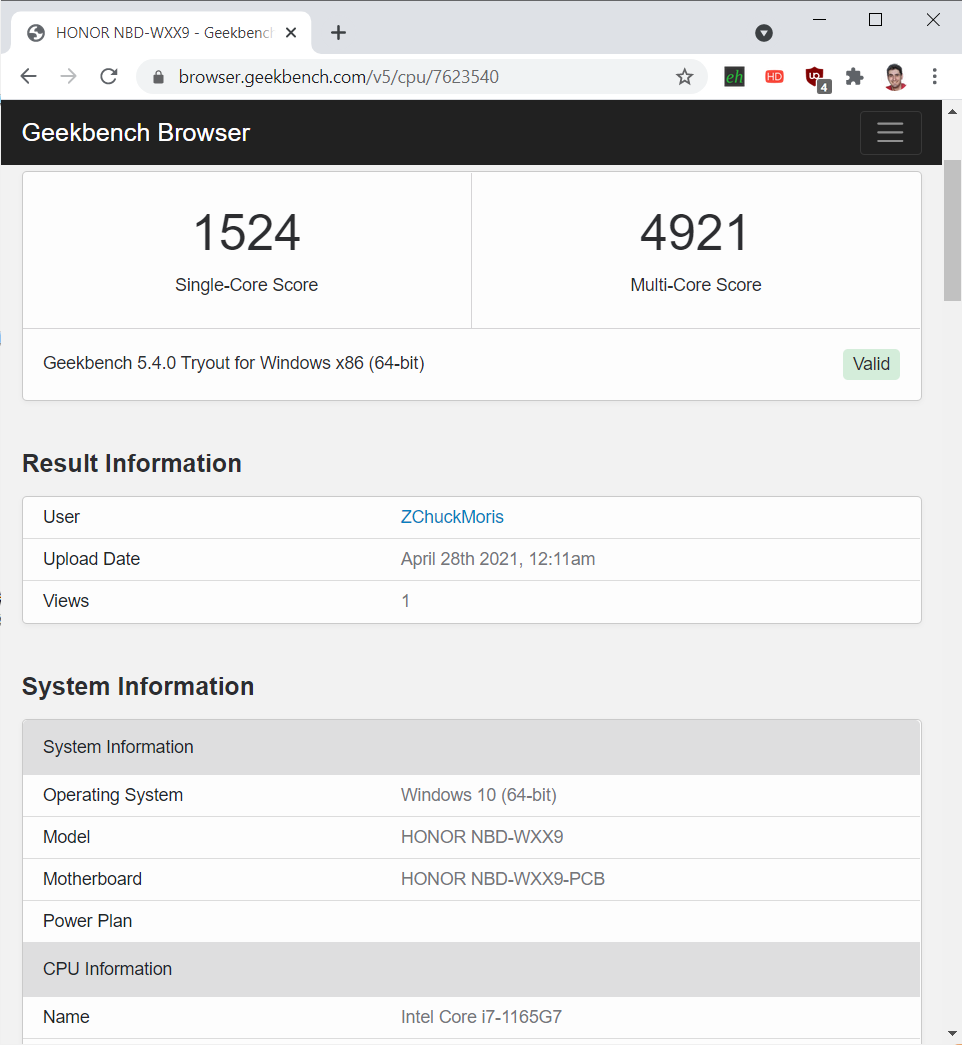Image resolution: width=962 pixels, height=1045 pixels.
Task: Open the Geekbench Browser home link
Action: [136, 133]
